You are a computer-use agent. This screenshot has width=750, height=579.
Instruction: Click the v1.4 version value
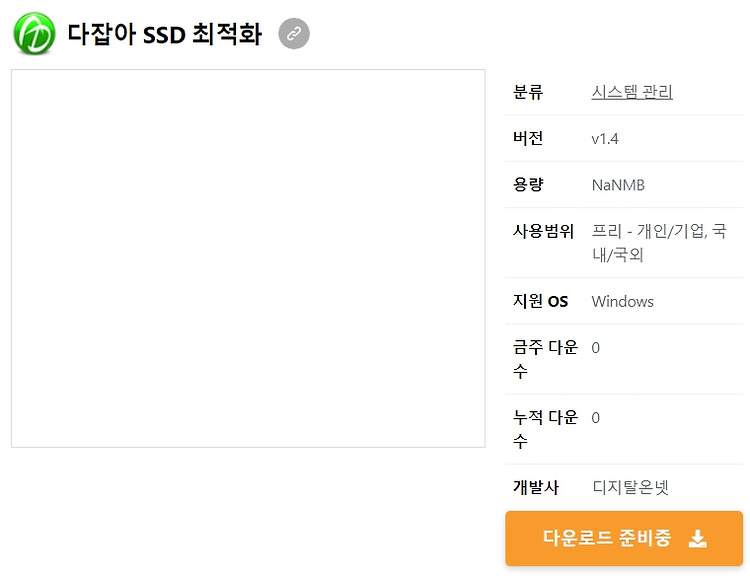pos(605,139)
